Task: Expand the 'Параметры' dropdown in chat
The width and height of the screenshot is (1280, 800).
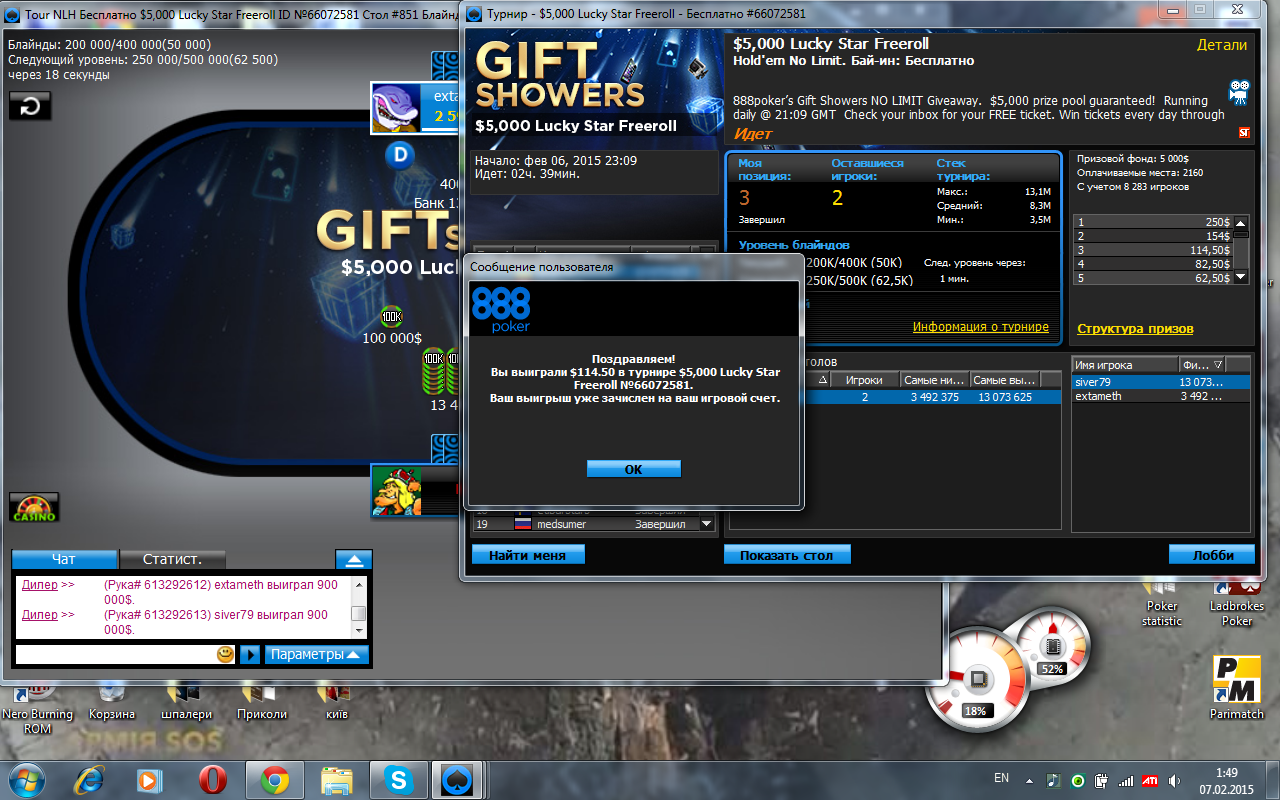Action: click(x=317, y=654)
